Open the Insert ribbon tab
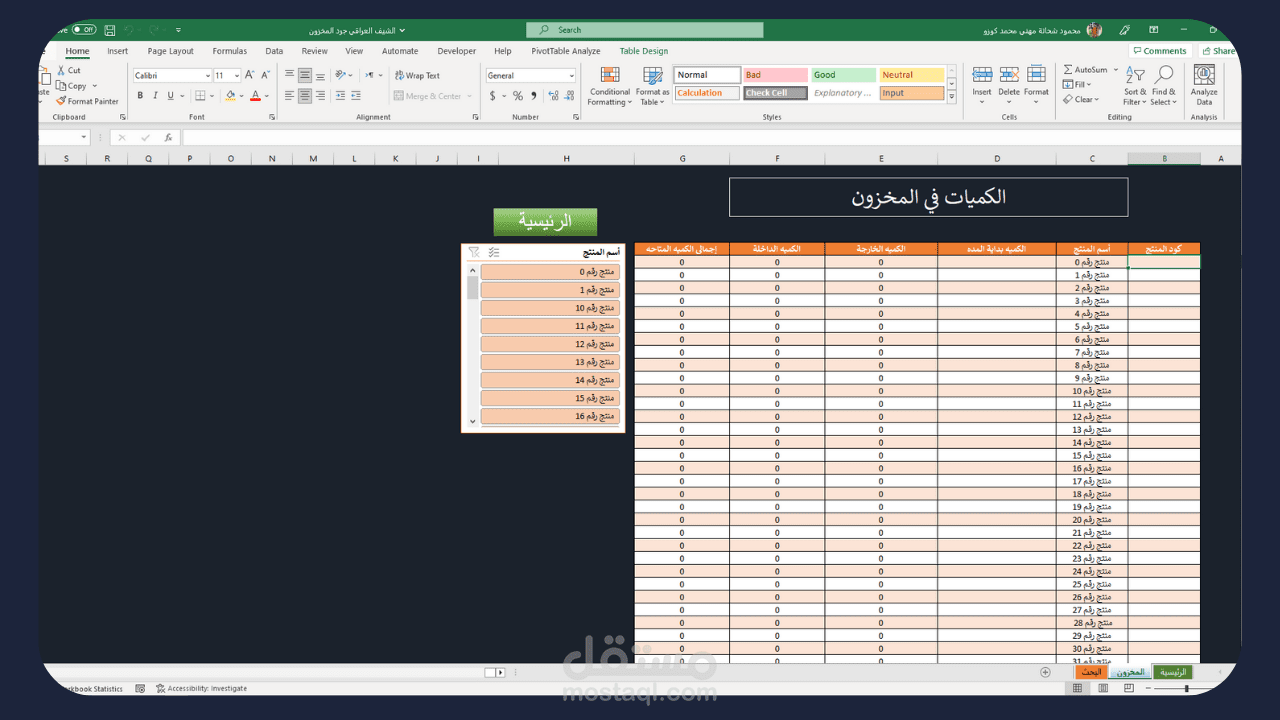1280x720 pixels. pyautogui.click(x=118, y=51)
